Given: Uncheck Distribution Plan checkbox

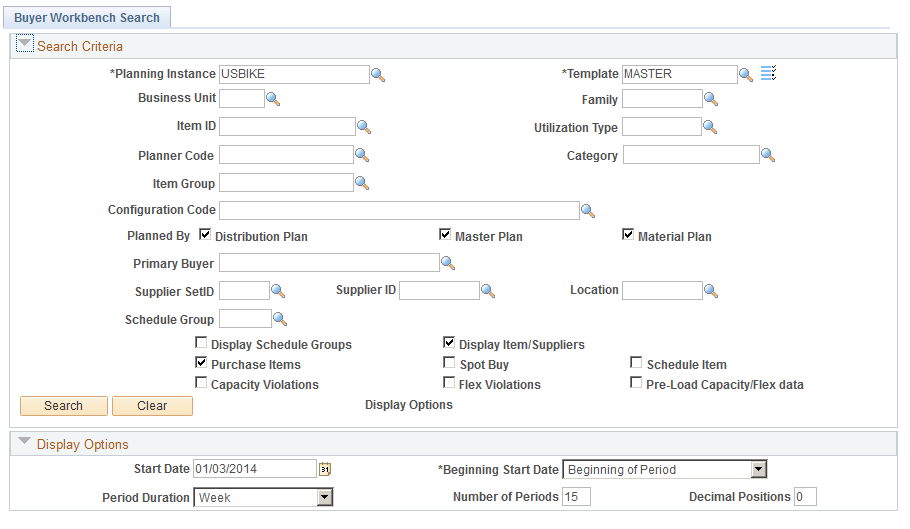Looking at the screenshot, I should (205, 234).
